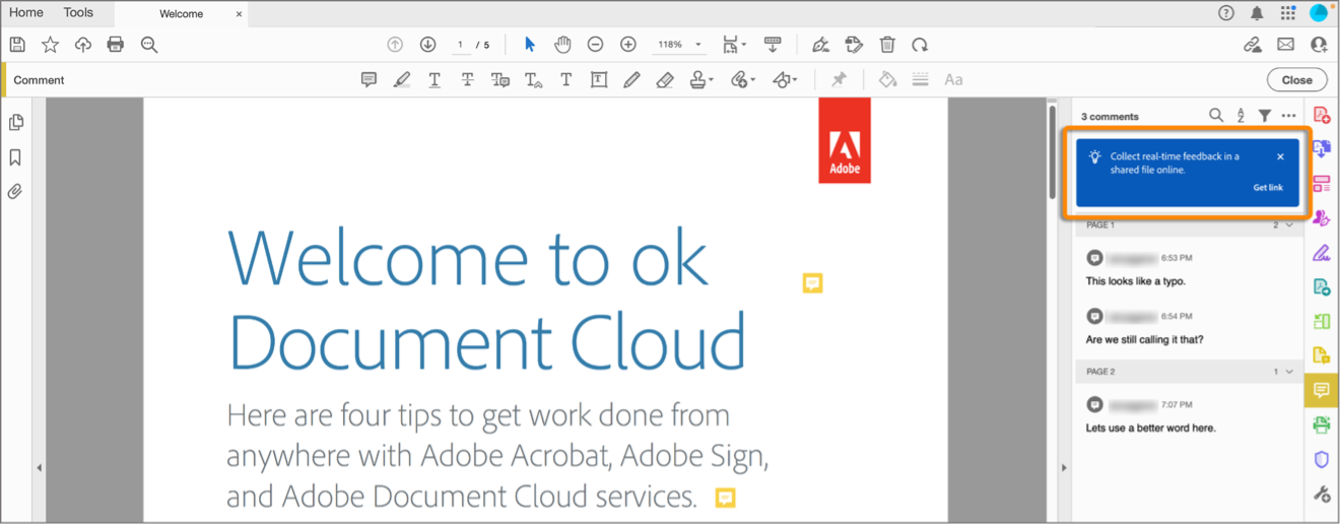Viewport: 1344px width, 528px height.
Task: Select the Eraser tool
Action: point(664,80)
